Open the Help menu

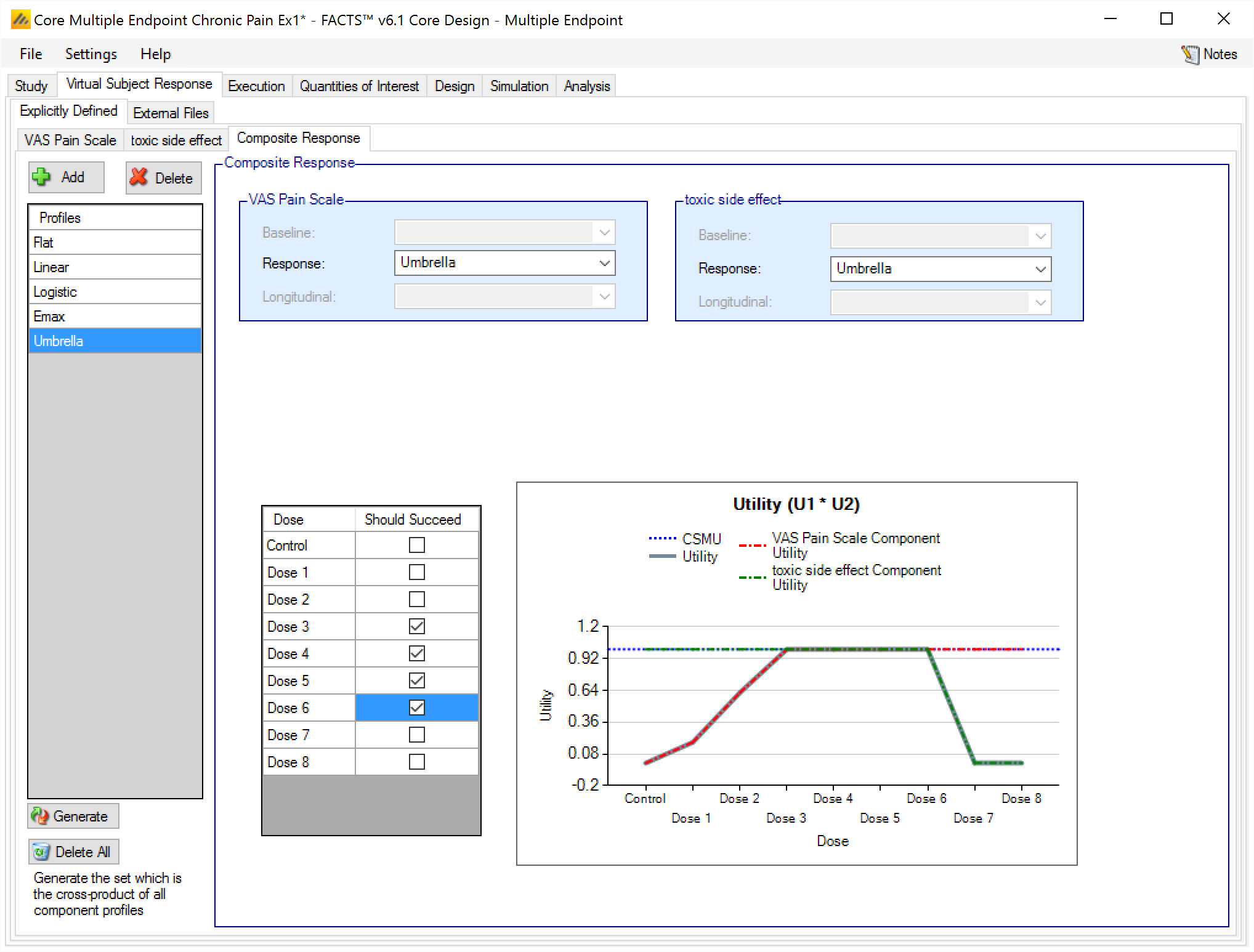tap(155, 54)
